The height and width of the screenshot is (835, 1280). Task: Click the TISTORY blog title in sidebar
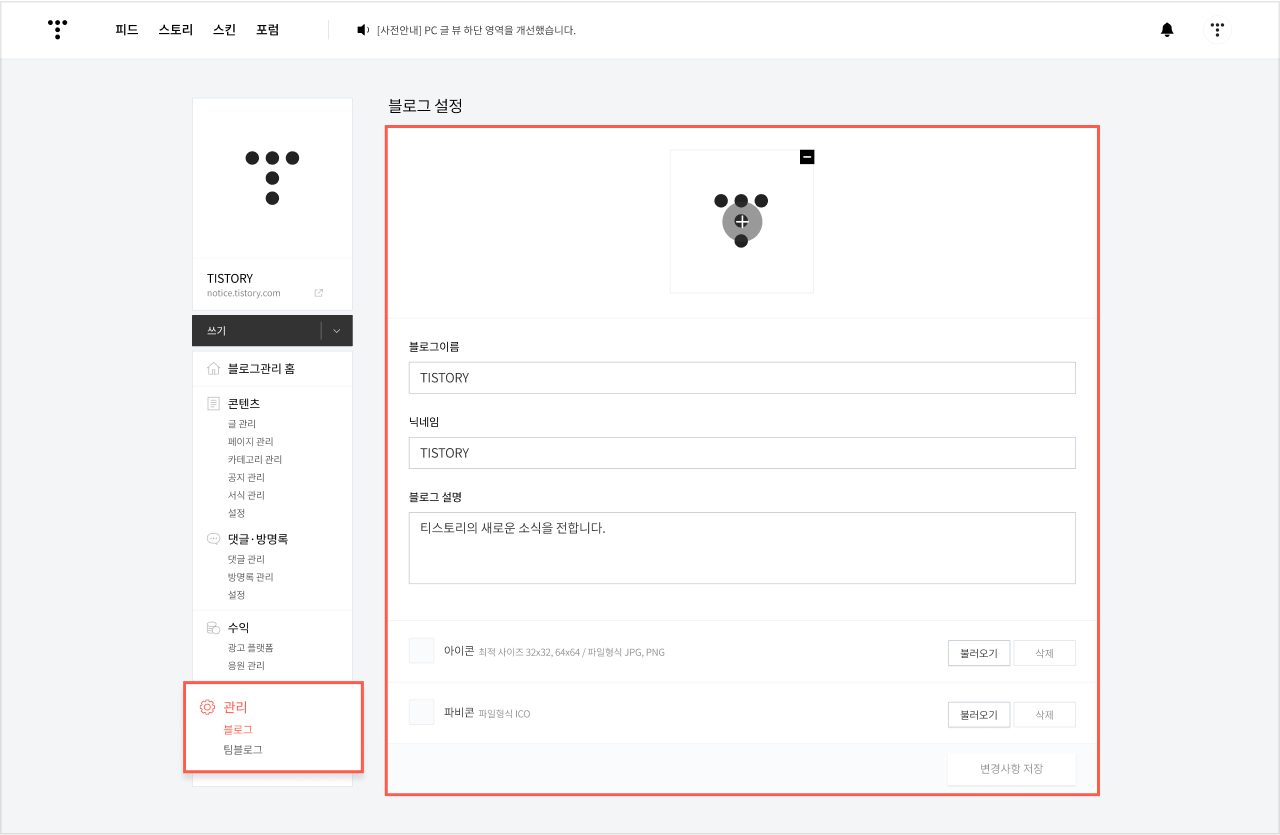tap(230, 278)
